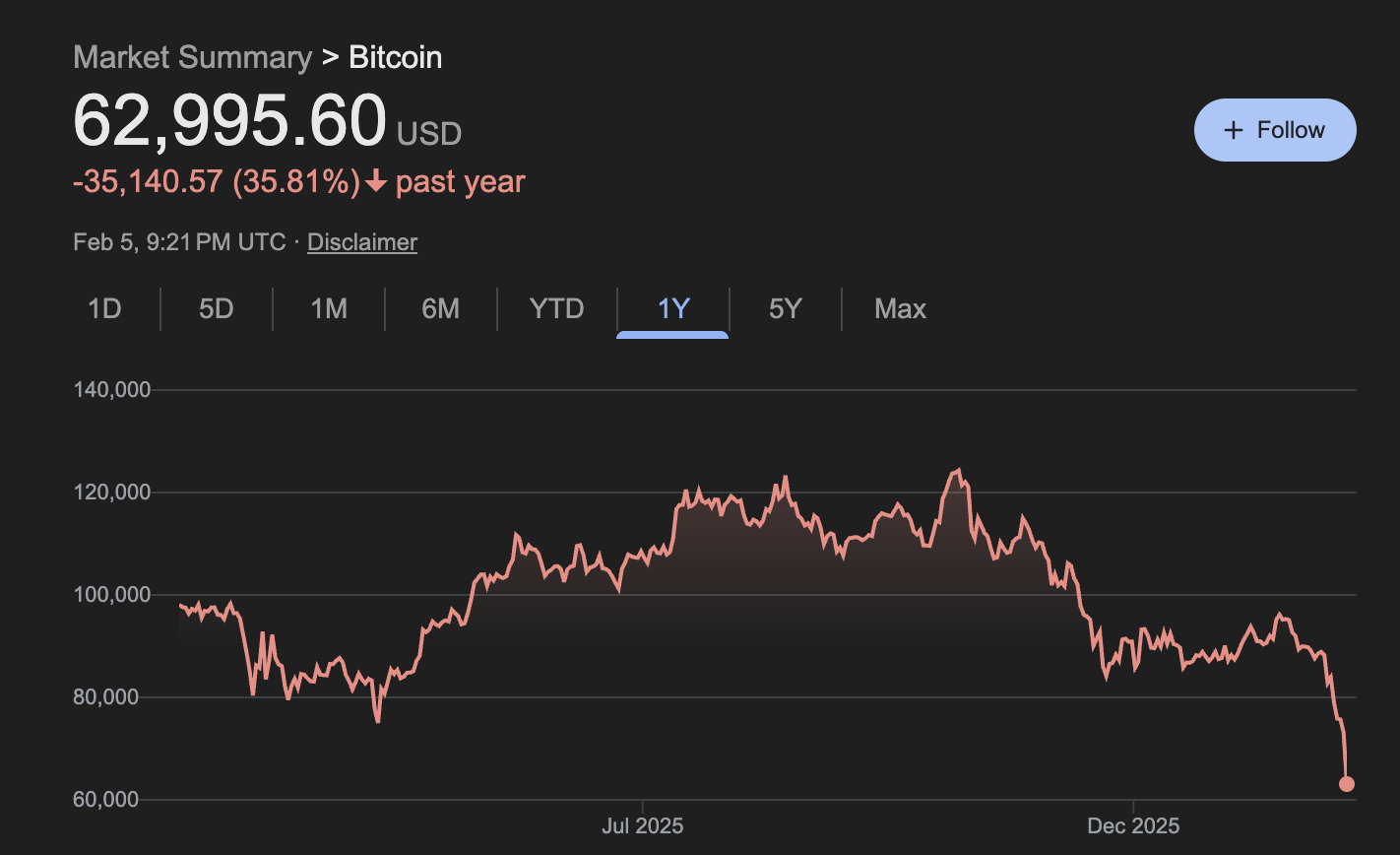1400x855 pixels.
Task: Click the Bitcoin breadcrumb title
Action: pyautogui.click(x=396, y=57)
